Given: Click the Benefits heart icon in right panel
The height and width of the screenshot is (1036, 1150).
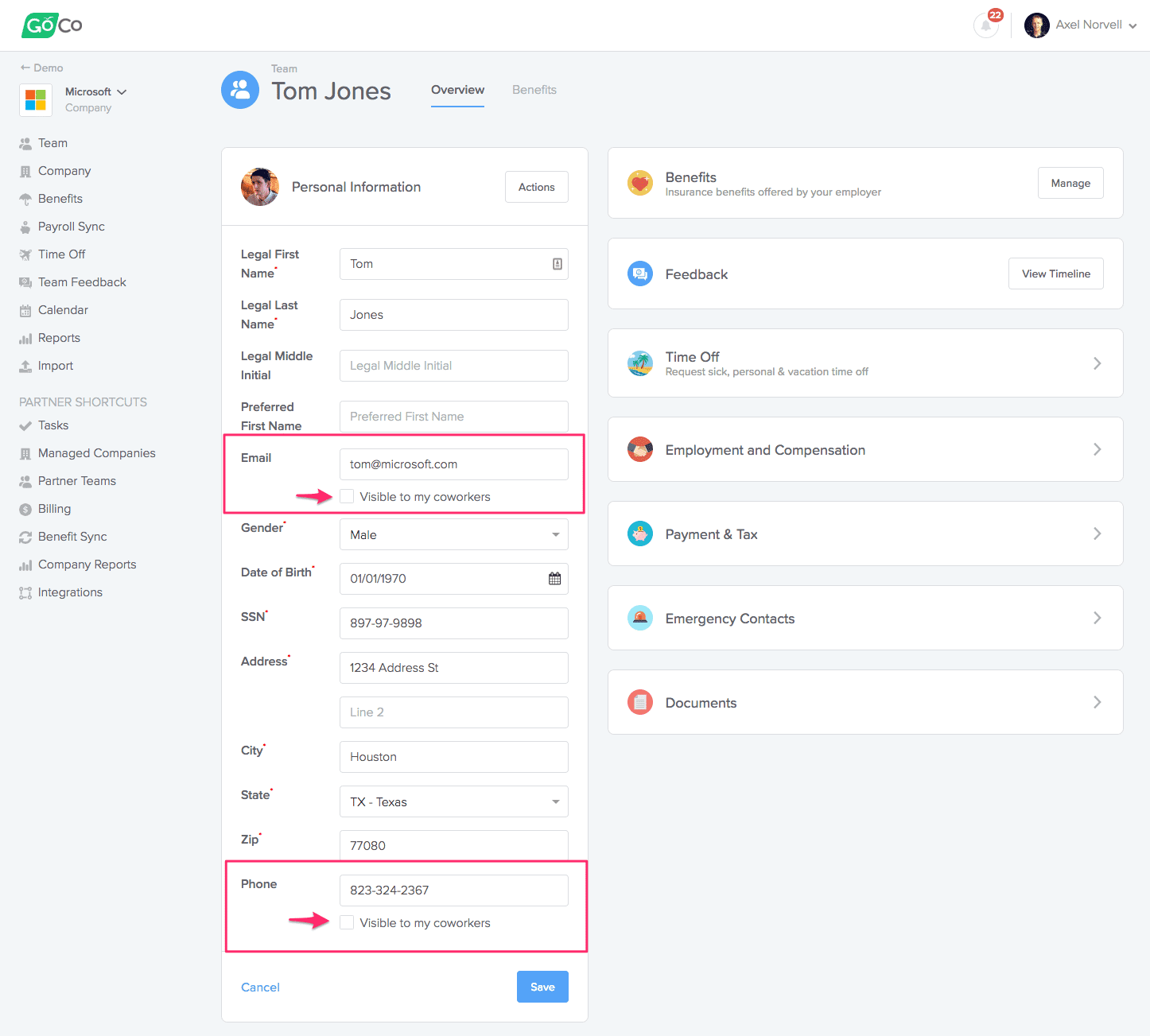Looking at the screenshot, I should coord(639,183).
